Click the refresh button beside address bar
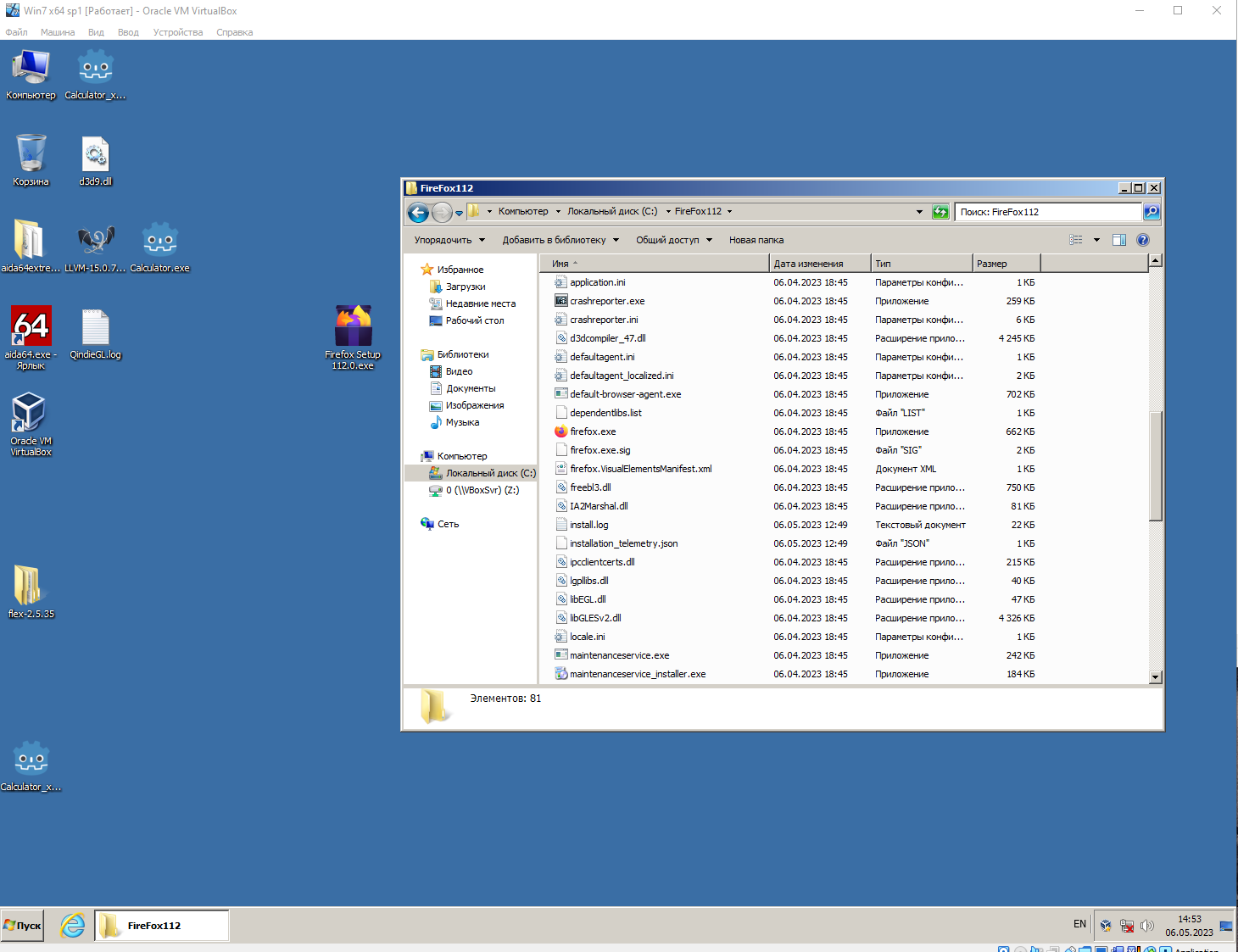 (940, 212)
